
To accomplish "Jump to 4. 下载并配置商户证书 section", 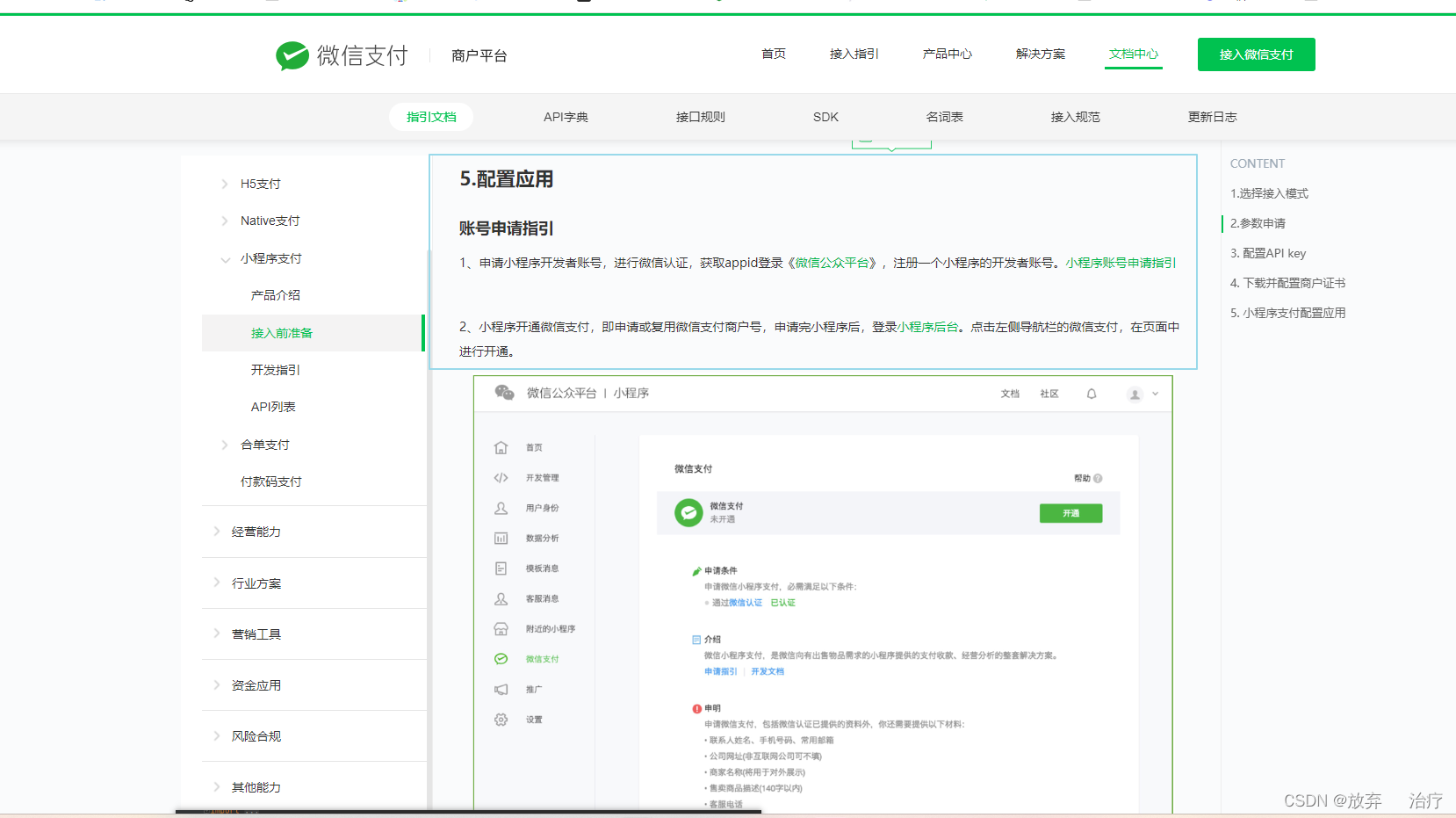I will point(1287,283).
